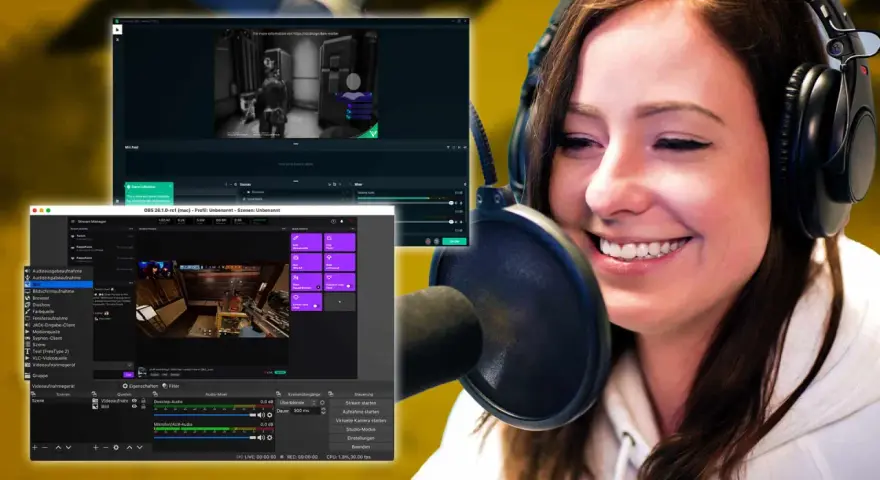Adjust first Mixer volume slider in Streamlabs
The height and width of the screenshot is (480, 880).
pos(405,203)
